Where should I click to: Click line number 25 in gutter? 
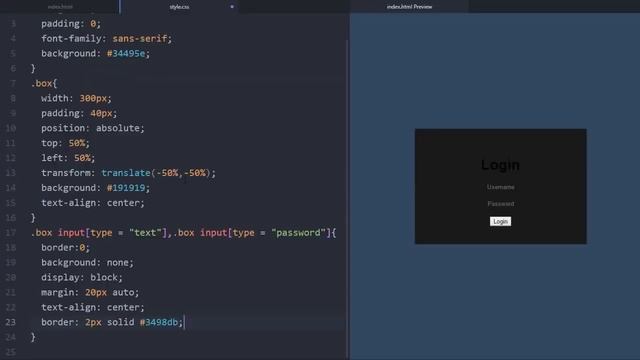11,352
